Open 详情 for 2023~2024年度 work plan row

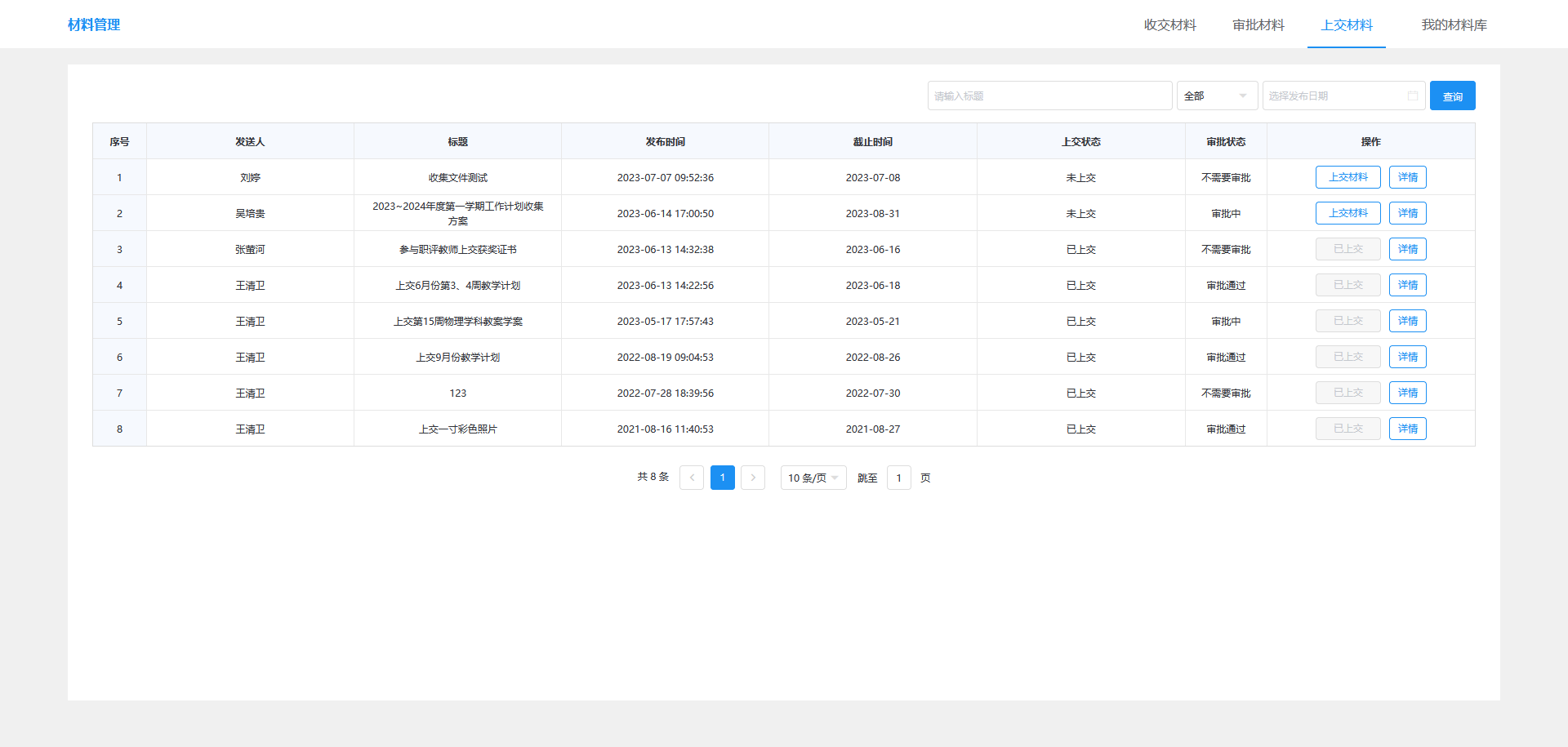tap(1407, 213)
